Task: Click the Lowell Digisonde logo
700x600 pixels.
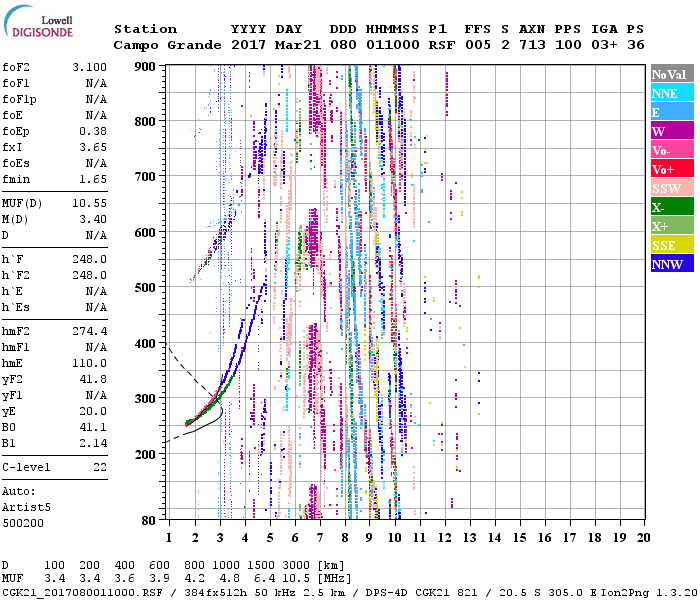Action: [38, 21]
